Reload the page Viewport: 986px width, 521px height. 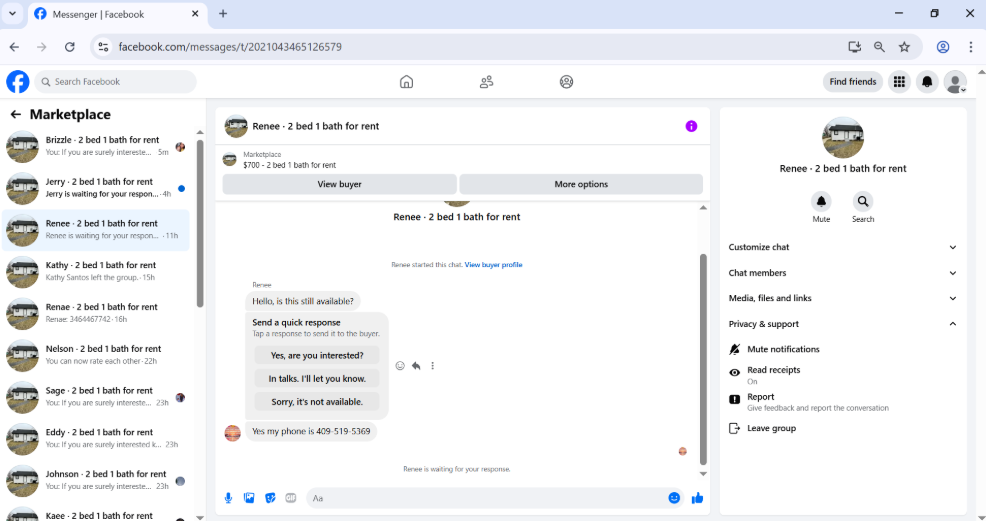[x=70, y=47]
